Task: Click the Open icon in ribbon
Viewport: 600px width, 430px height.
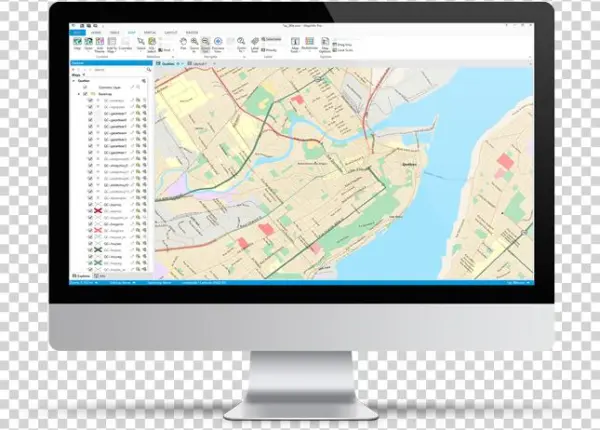Action: pyautogui.click(x=88, y=43)
